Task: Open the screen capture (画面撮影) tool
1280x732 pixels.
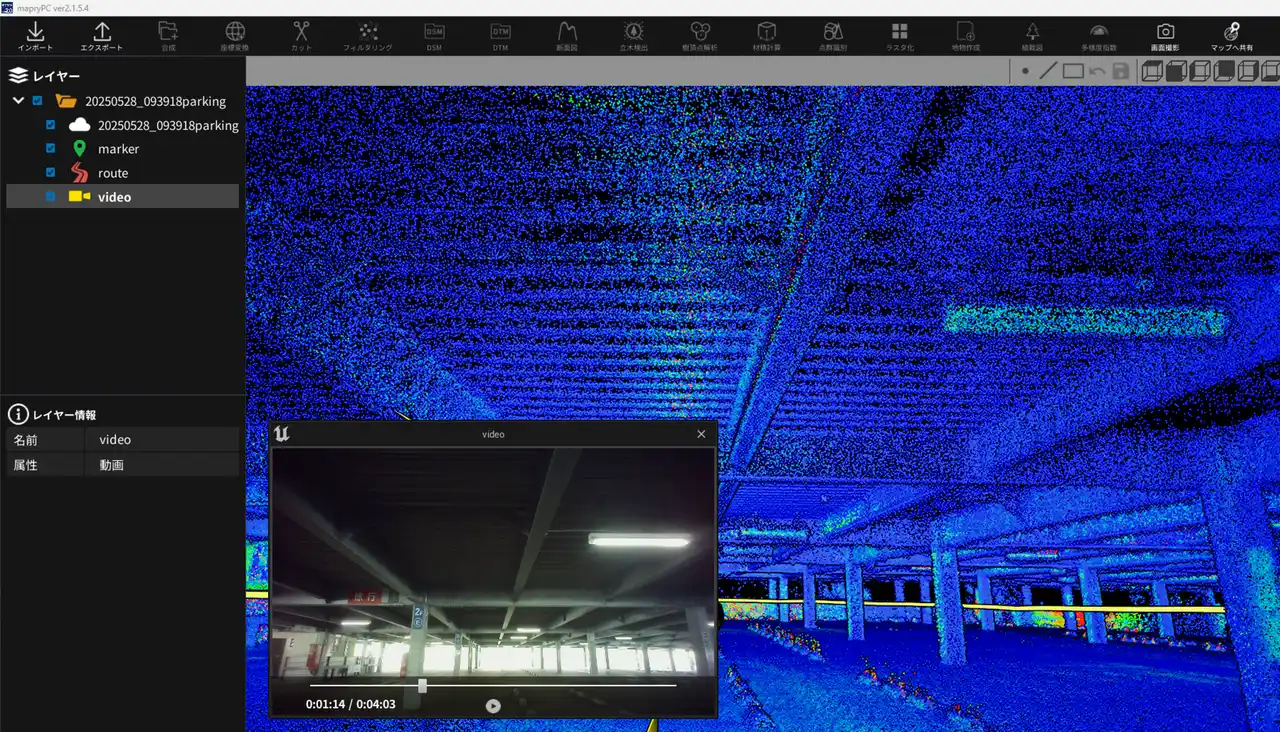Action: click(x=1165, y=36)
